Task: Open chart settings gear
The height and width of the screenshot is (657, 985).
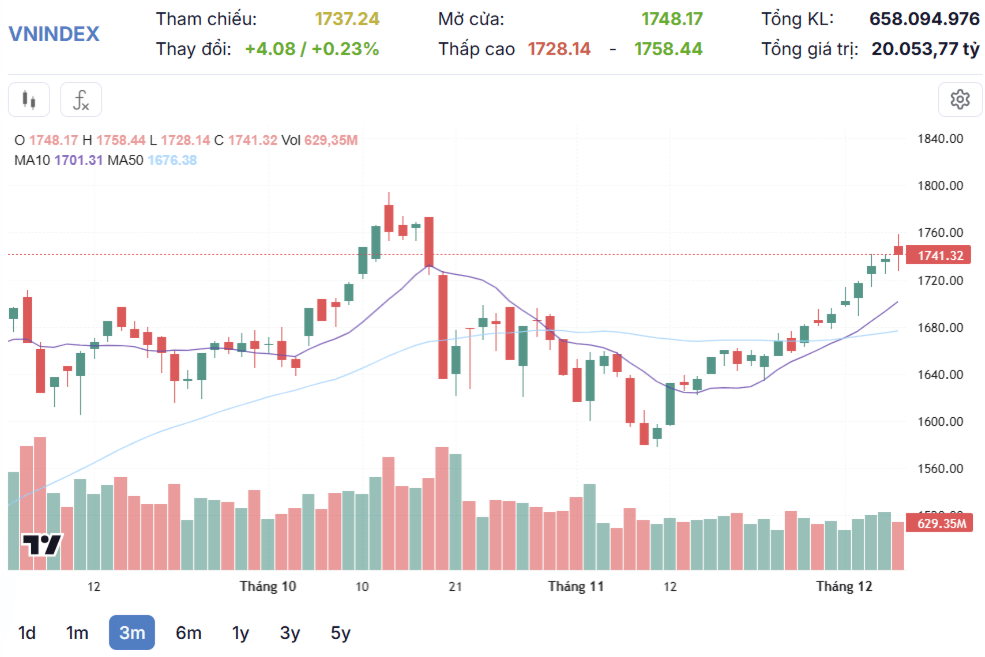Action: tap(960, 99)
